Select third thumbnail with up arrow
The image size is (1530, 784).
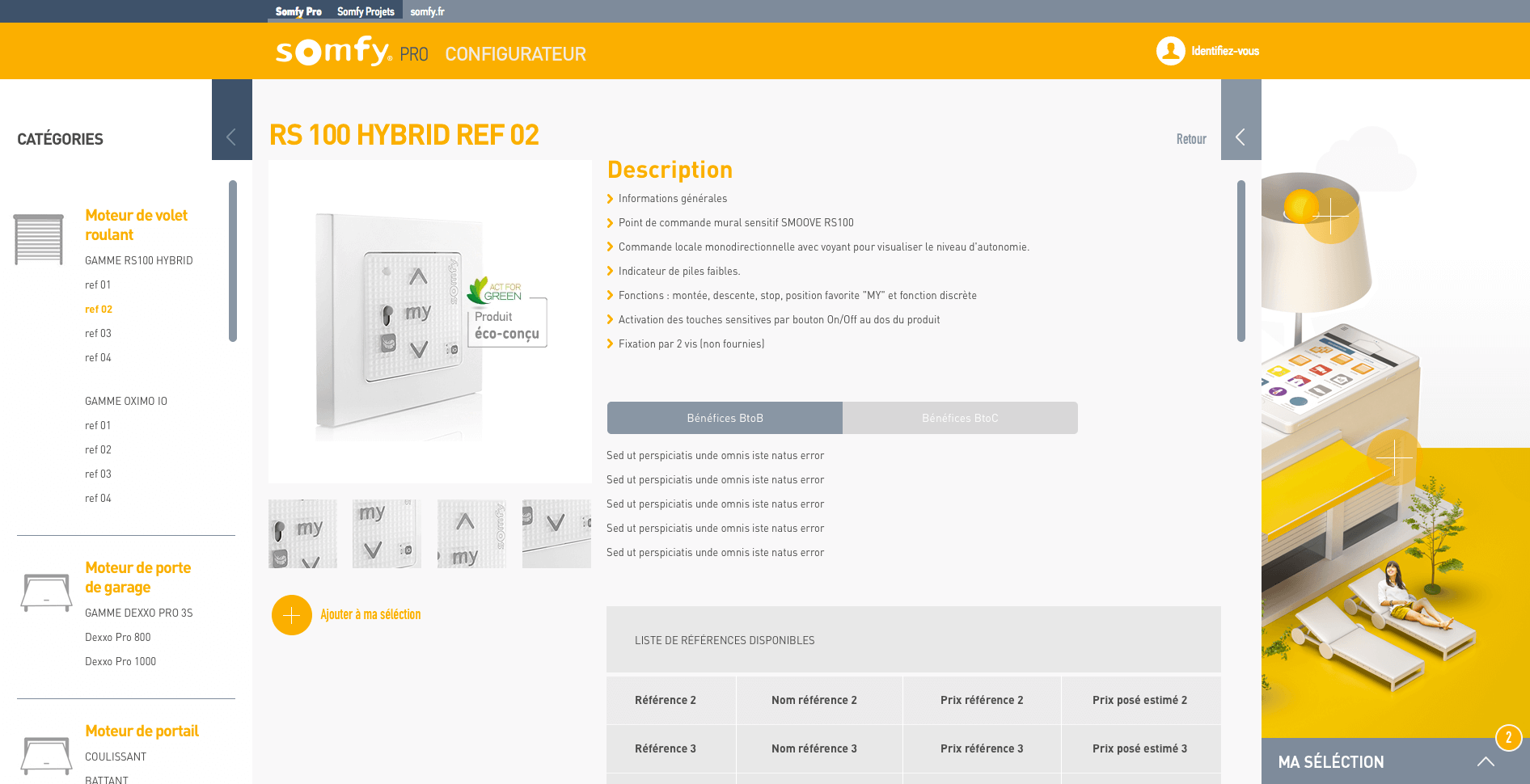coord(471,533)
